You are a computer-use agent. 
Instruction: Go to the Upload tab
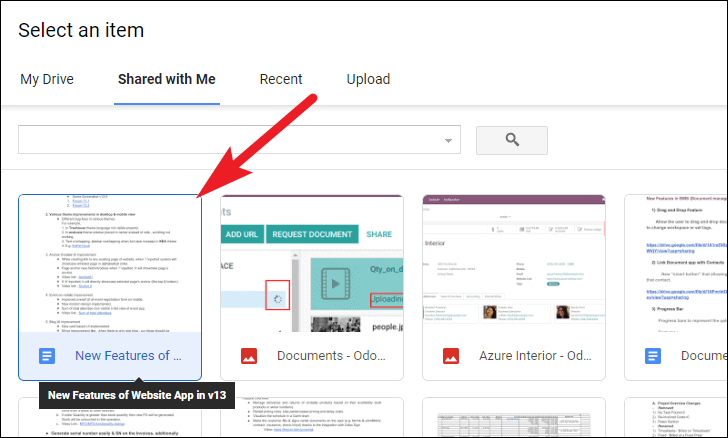pos(368,79)
